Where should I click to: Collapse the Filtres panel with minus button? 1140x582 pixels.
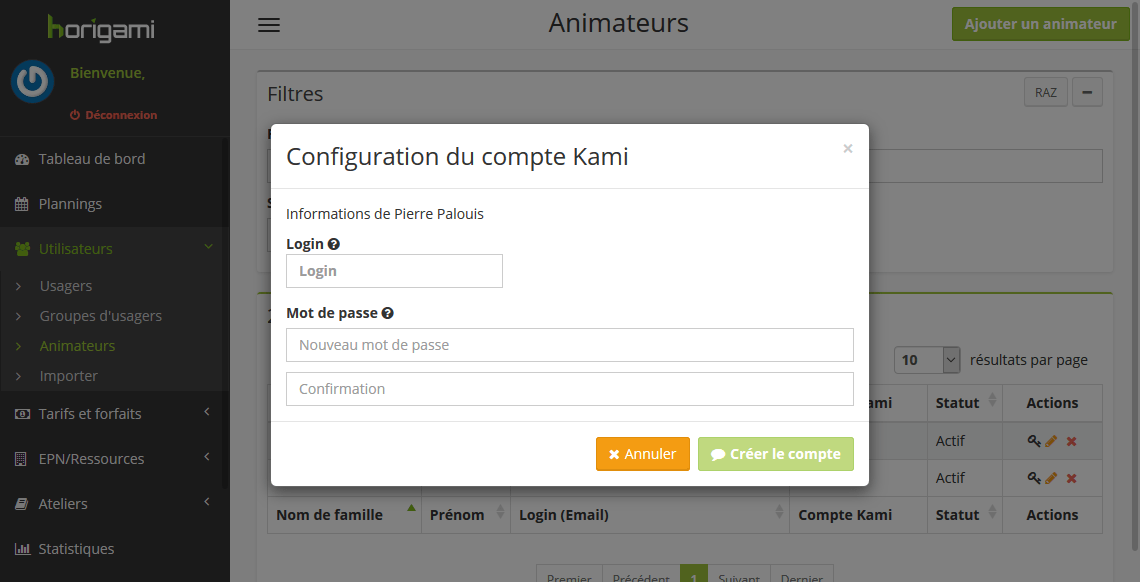(1087, 93)
